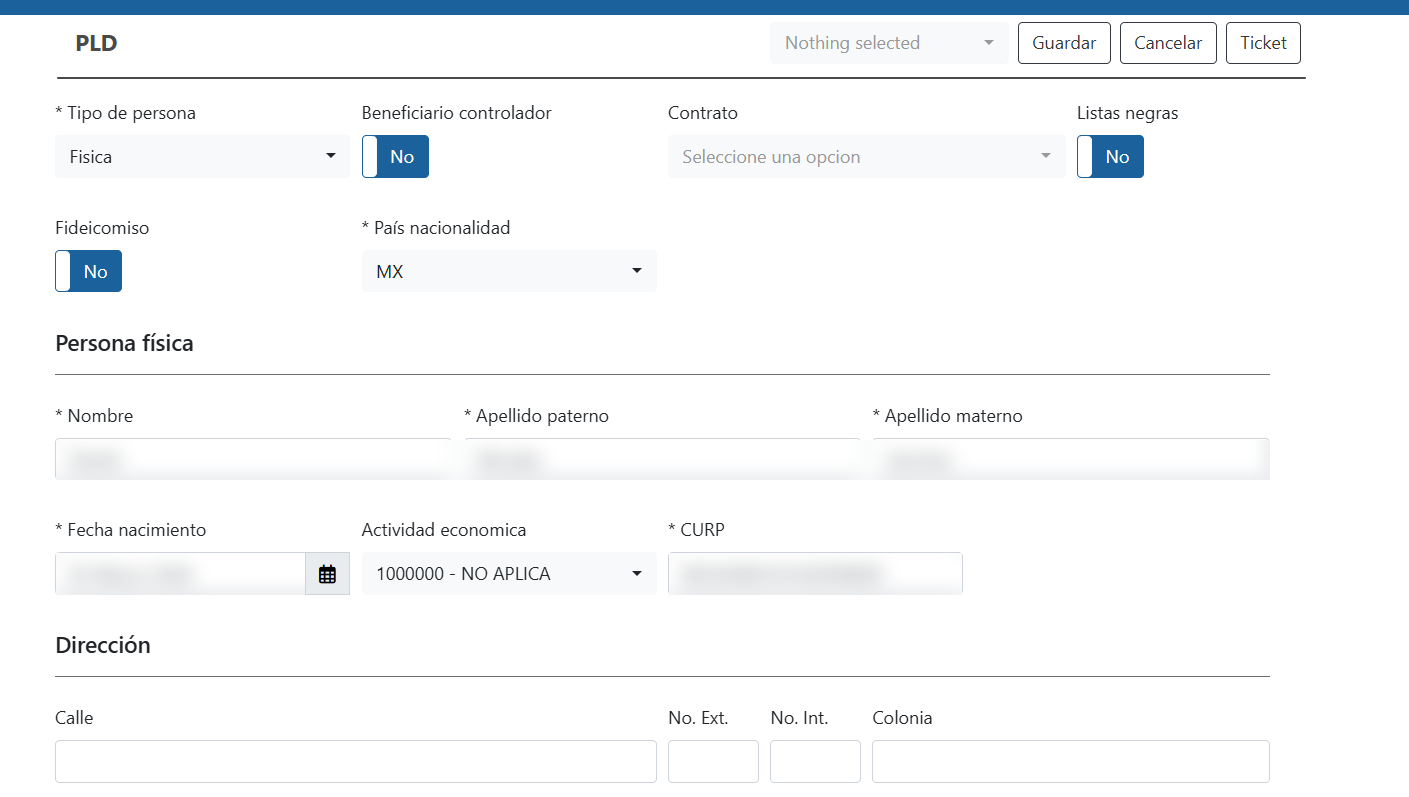Viewport: 1409px width, 797px height.
Task: Click the PLD page title
Action: (x=96, y=43)
